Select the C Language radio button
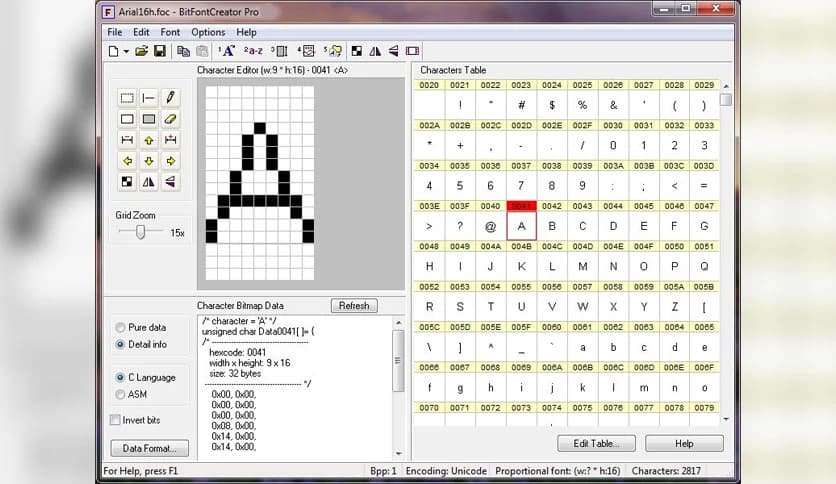The width and height of the screenshot is (836, 484). tap(120, 377)
